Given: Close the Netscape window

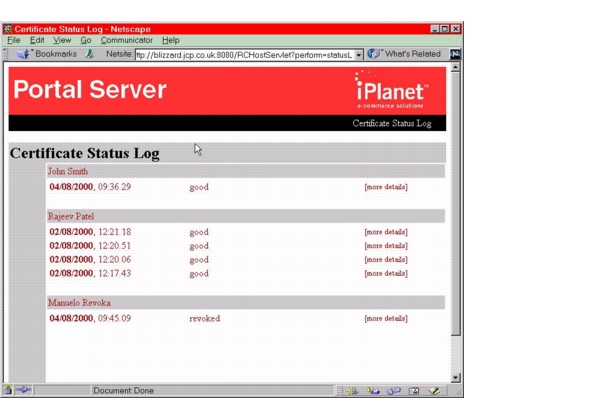Looking at the screenshot, I should (x=456, y=29).
